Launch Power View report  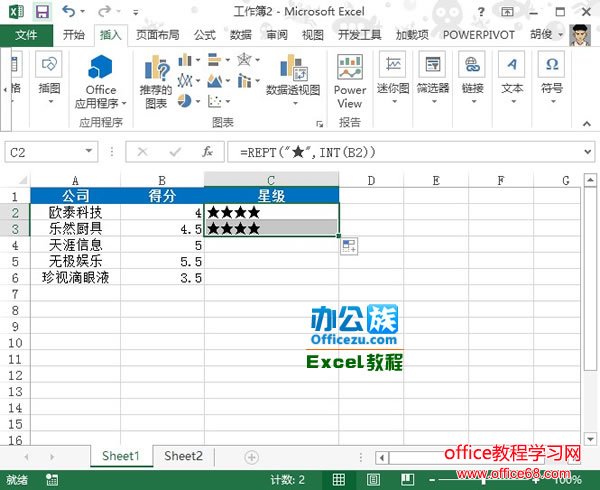[350, 81]
